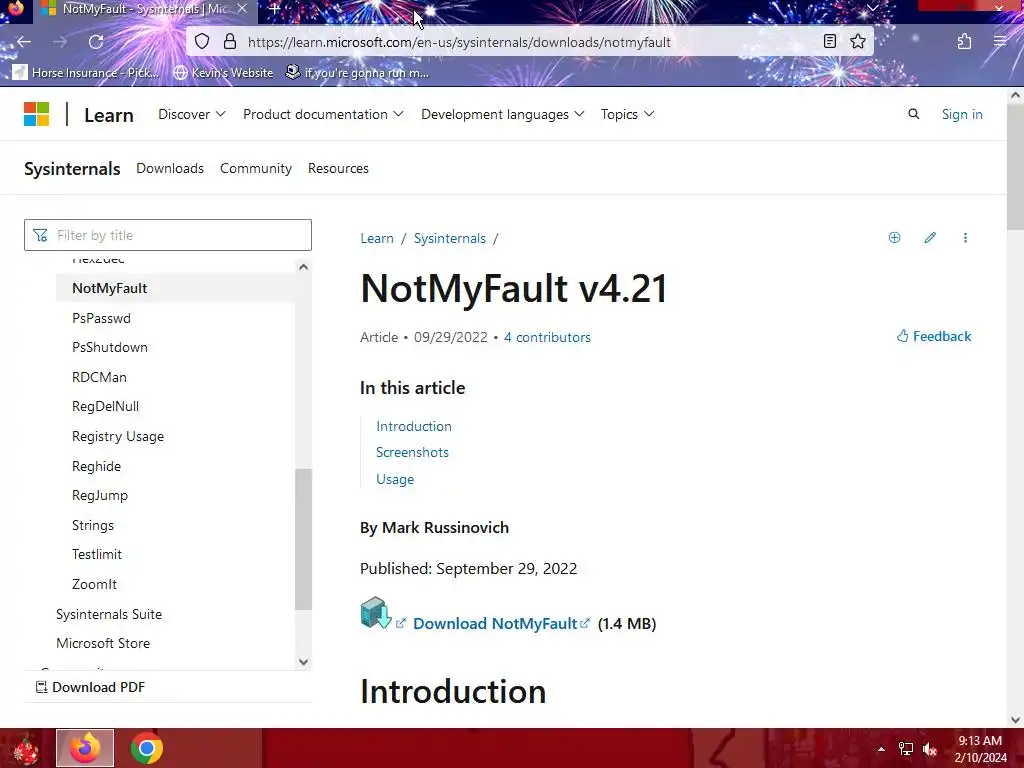Jump to the Introduction section link

click(413, 426)
